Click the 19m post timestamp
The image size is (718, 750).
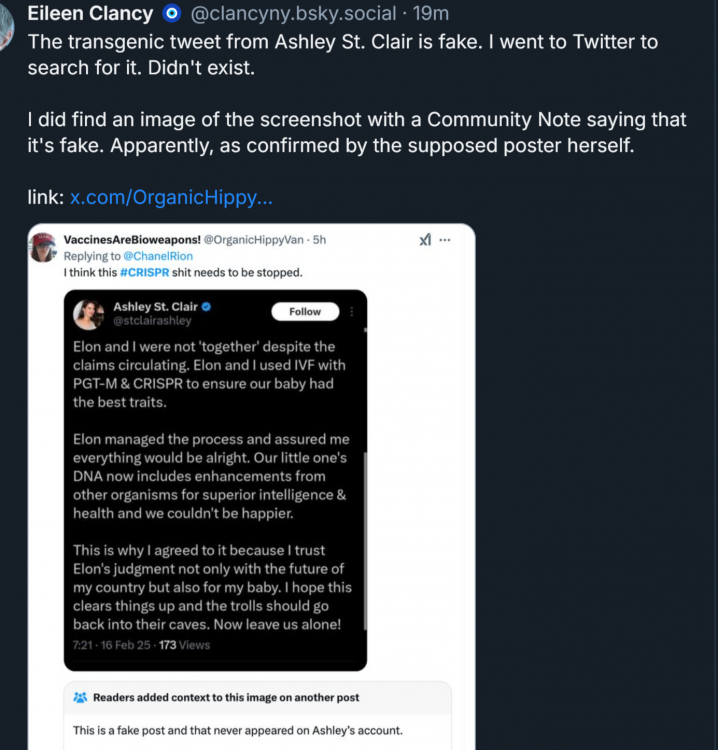pos(431,14)
